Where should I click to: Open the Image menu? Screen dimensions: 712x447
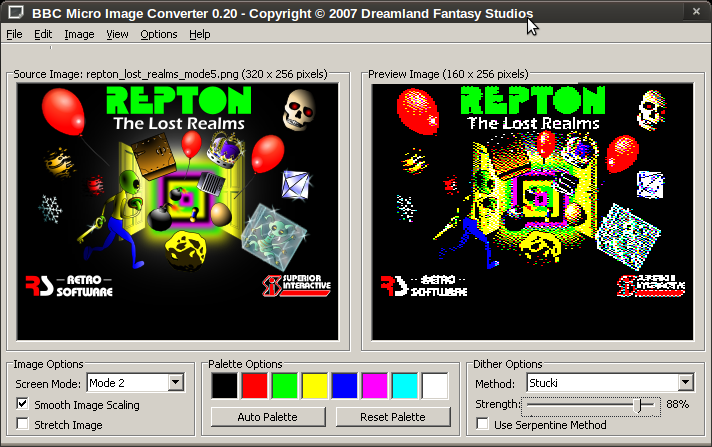point(79,34)
